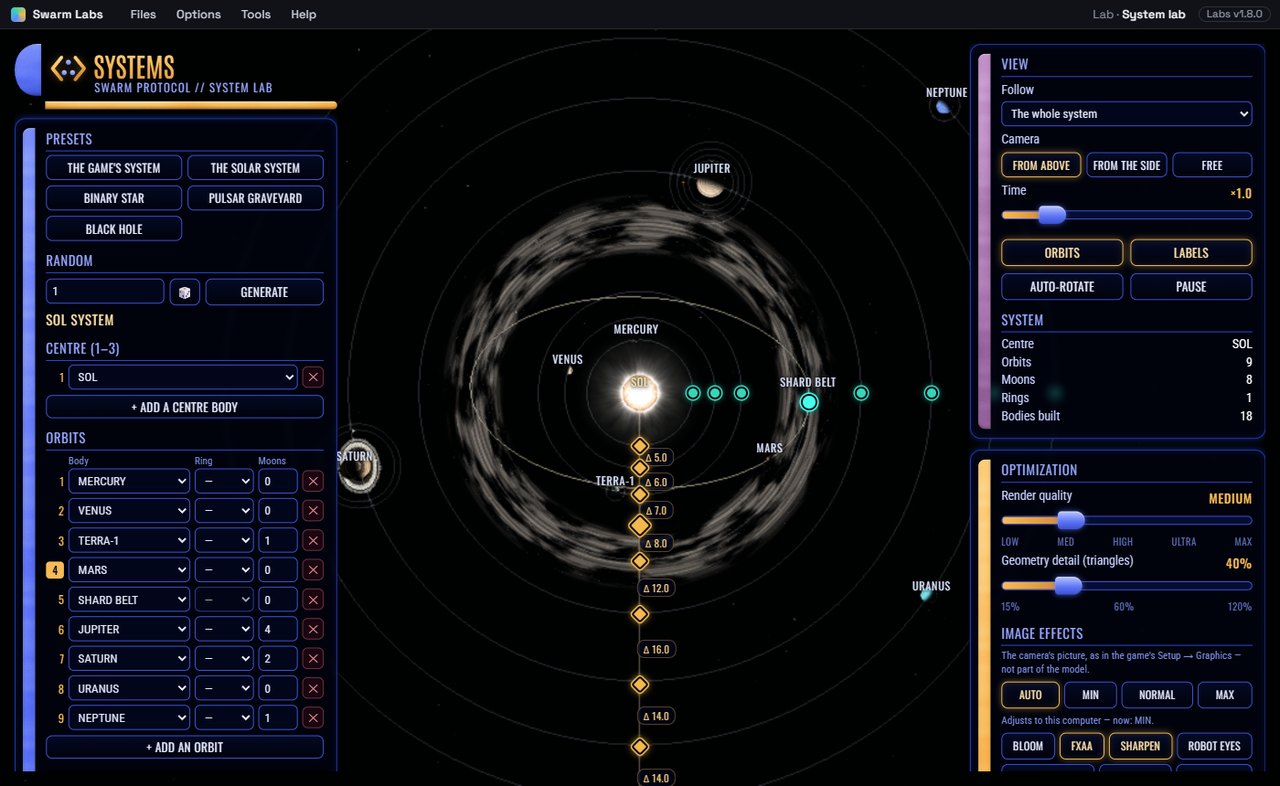Delete the SHARD BELT orbit row
The height and width of the screenshot is (786, 1280).
click(x=313, y=600)
